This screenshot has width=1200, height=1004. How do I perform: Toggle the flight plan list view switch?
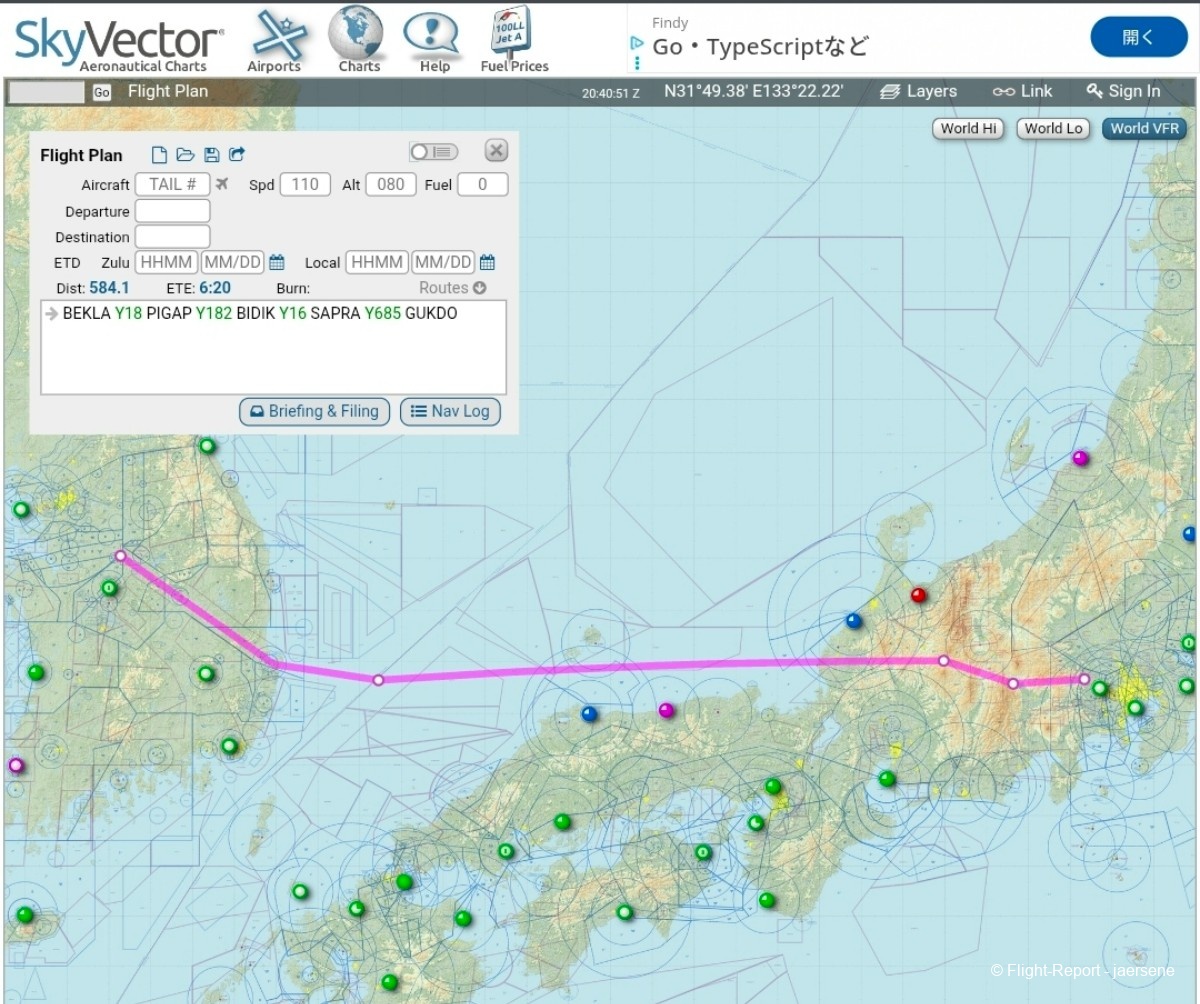coord(433,152)
